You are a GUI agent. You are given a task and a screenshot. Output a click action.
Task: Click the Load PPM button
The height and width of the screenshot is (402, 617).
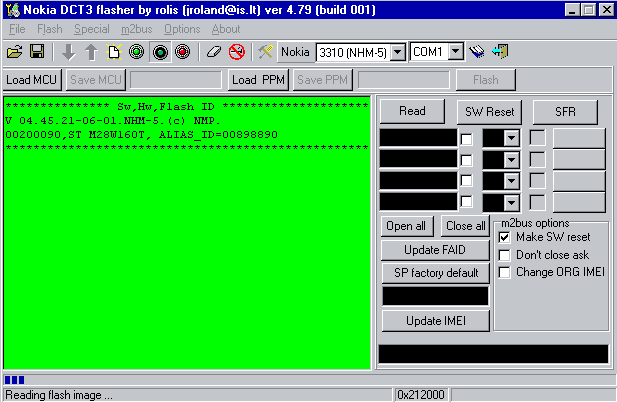click(259, 80)
